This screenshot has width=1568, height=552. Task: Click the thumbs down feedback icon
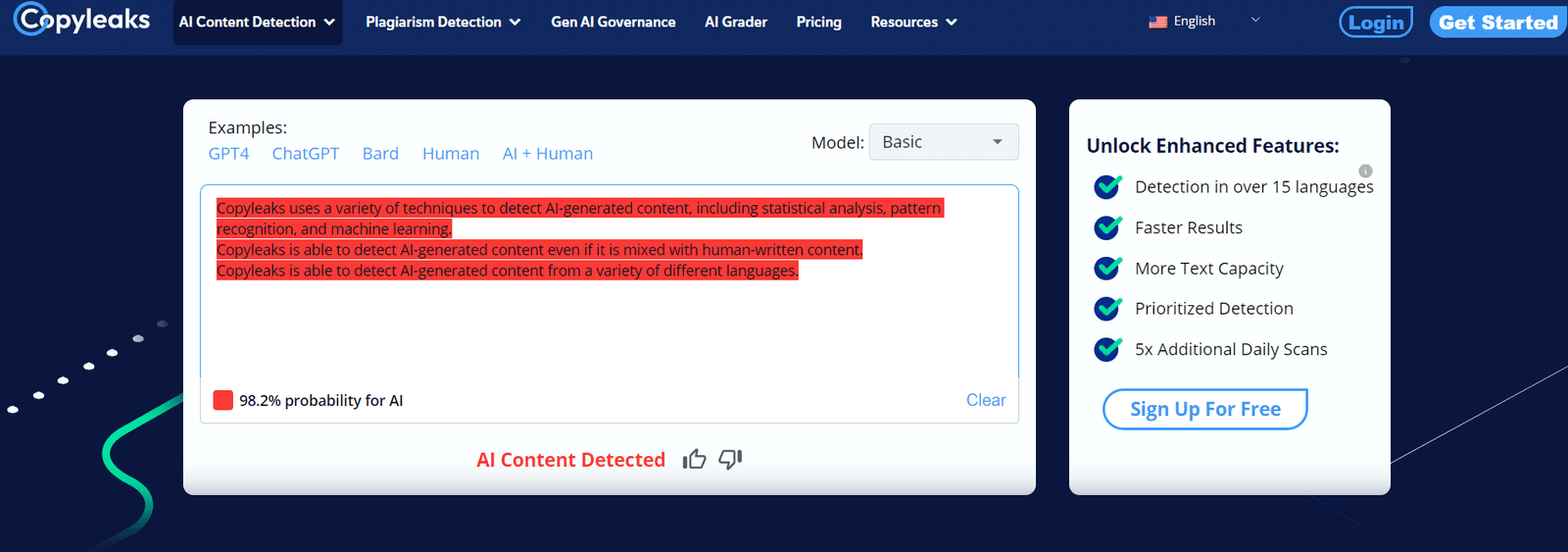pyautogui.click(x=730, y=459)
